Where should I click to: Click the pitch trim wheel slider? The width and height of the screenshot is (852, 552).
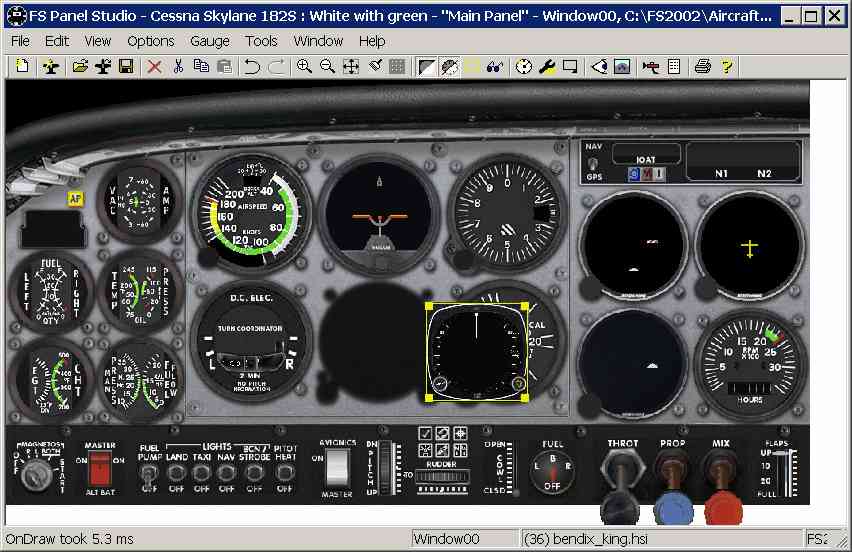pyautogui.click(x=386, y=468)
